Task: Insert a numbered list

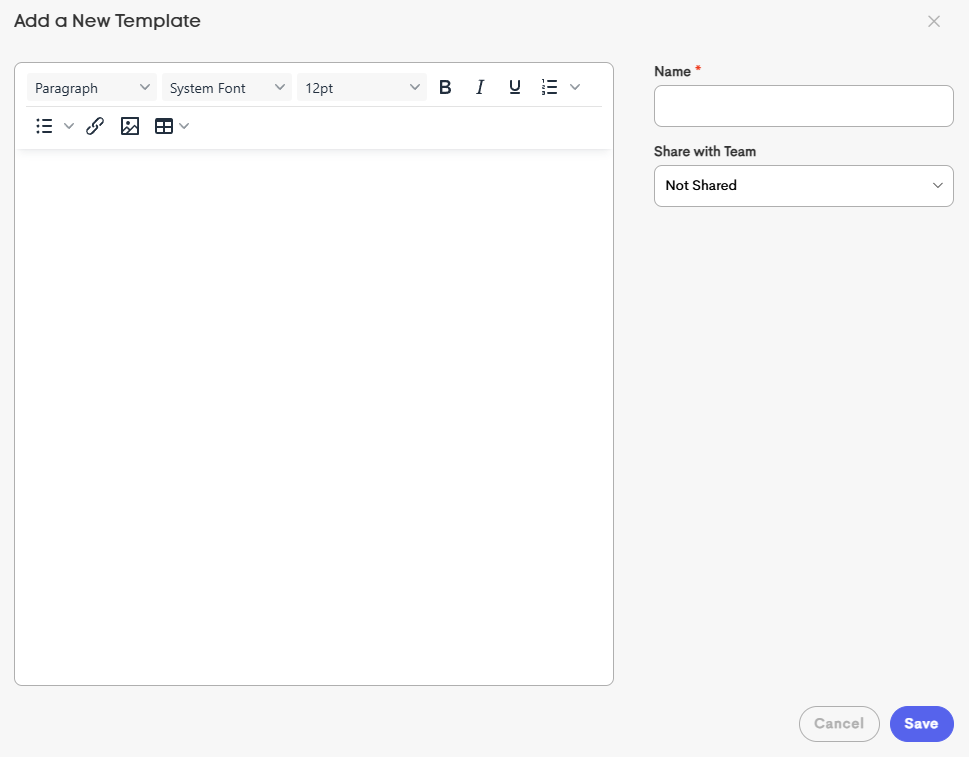Action: click(549, 87)
